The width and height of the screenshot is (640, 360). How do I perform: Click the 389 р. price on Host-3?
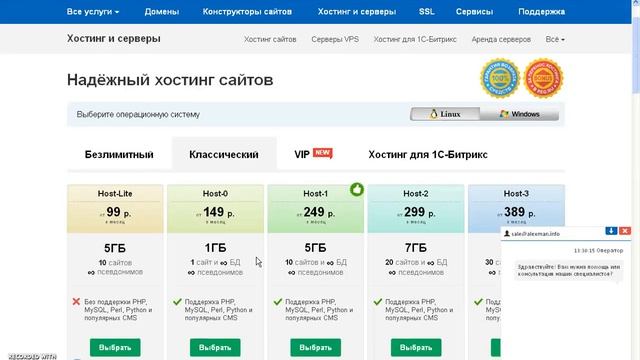click(519, 212)
